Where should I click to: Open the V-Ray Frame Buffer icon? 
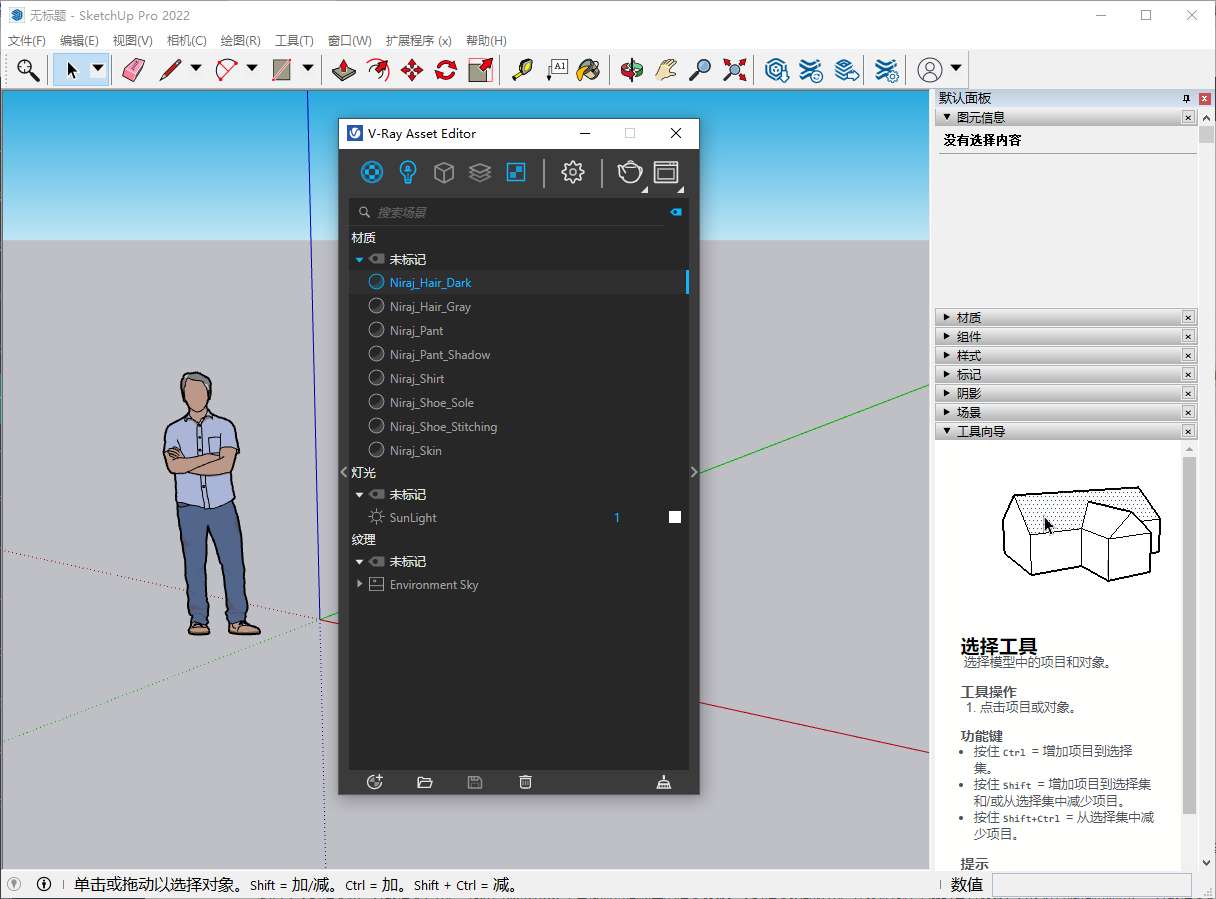tap(668, 172)
